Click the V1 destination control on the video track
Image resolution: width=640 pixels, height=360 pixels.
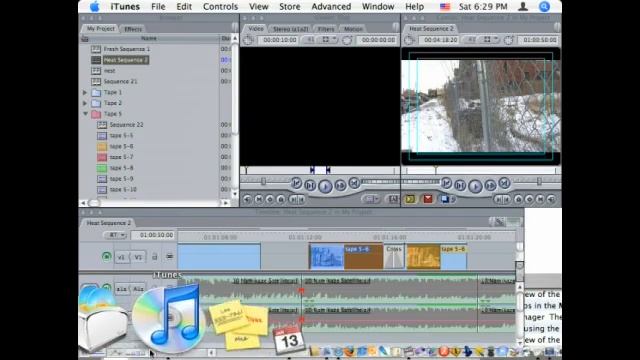138,257
